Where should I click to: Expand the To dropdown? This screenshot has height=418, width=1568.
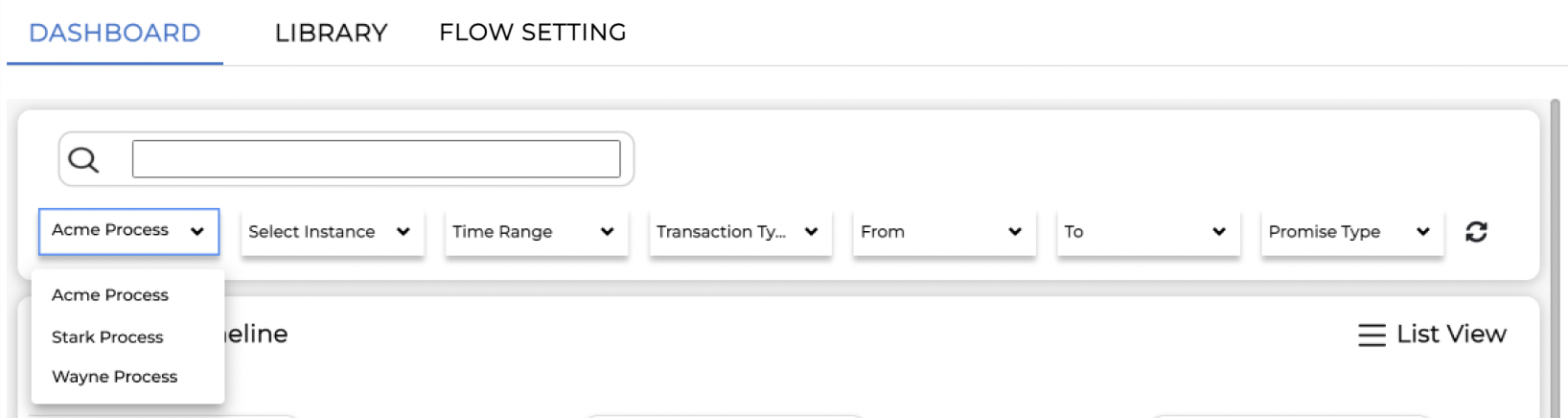1148,232
